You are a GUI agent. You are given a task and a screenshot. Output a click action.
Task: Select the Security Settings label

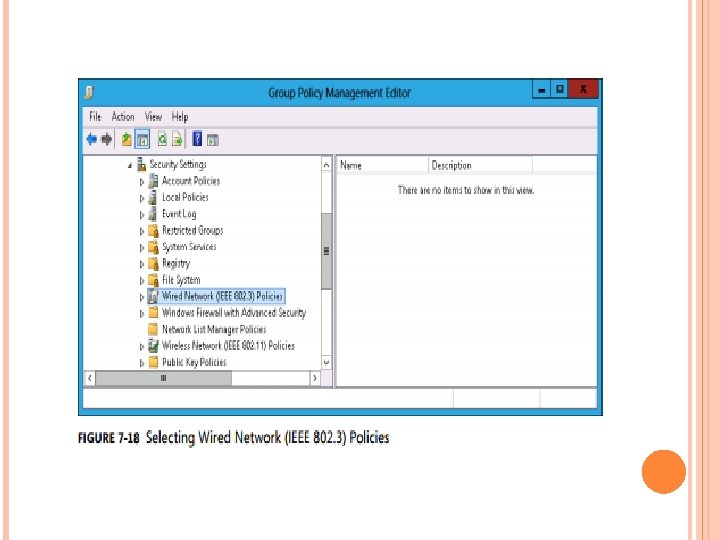[x=178, y=164]
